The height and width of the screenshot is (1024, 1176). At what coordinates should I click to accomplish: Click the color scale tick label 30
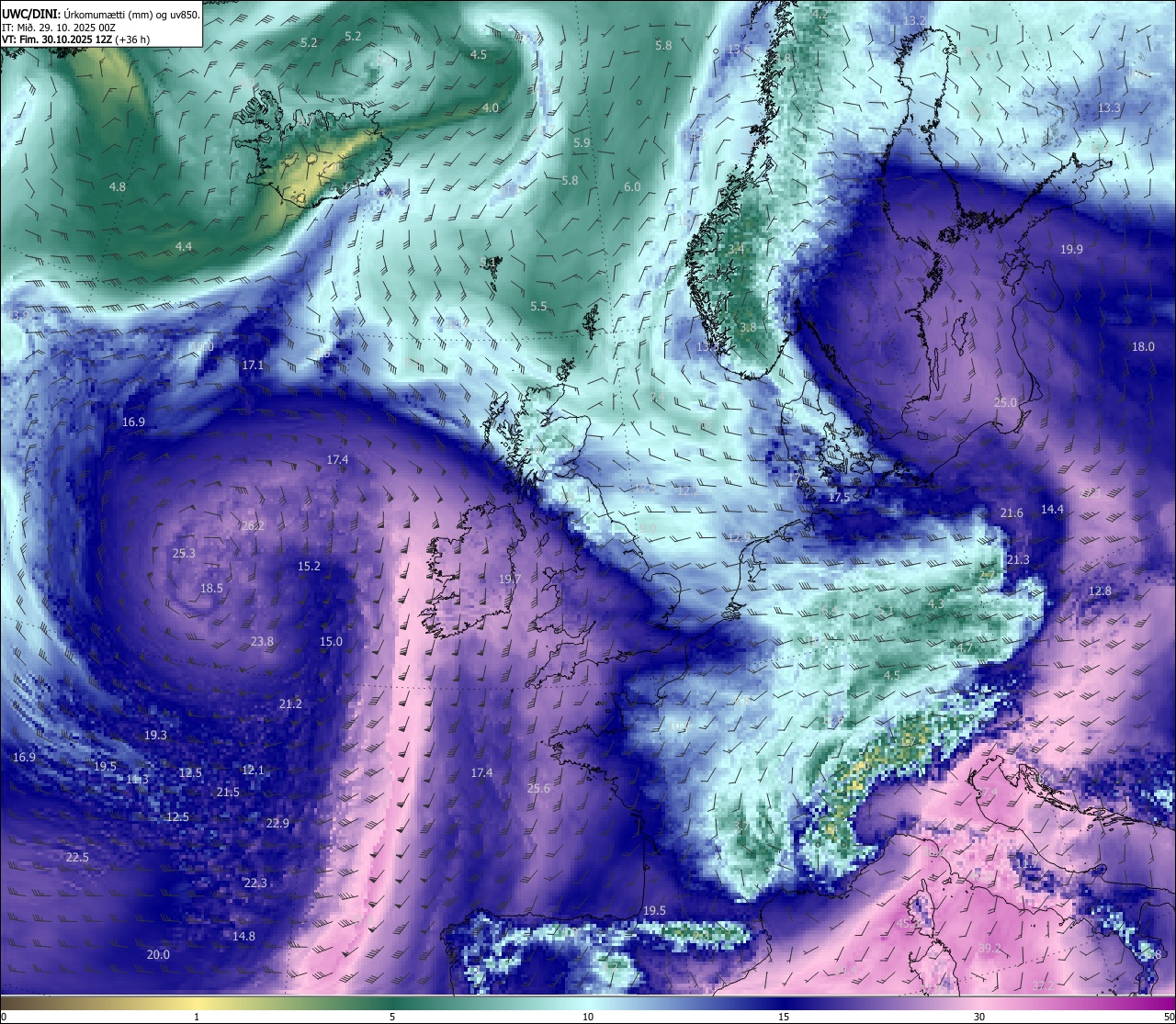979,1017
